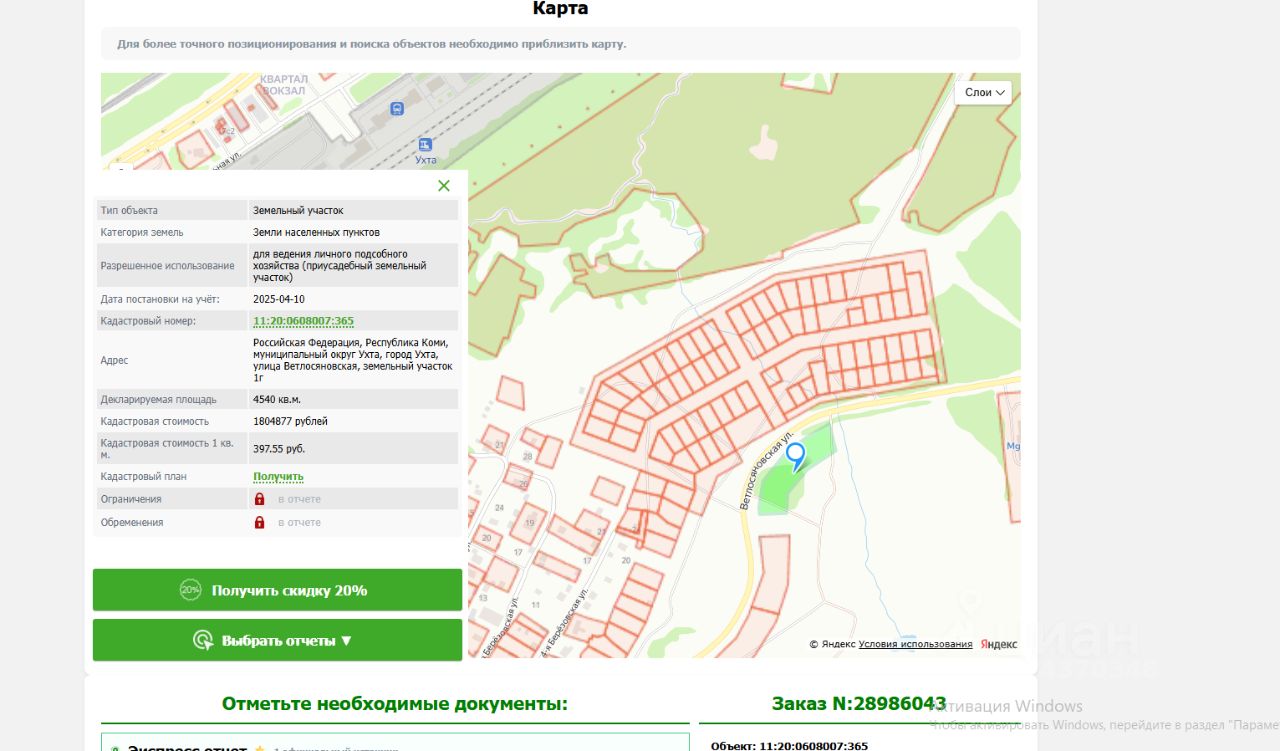Click the 20% badge icon on discount button

pos(190,590)
